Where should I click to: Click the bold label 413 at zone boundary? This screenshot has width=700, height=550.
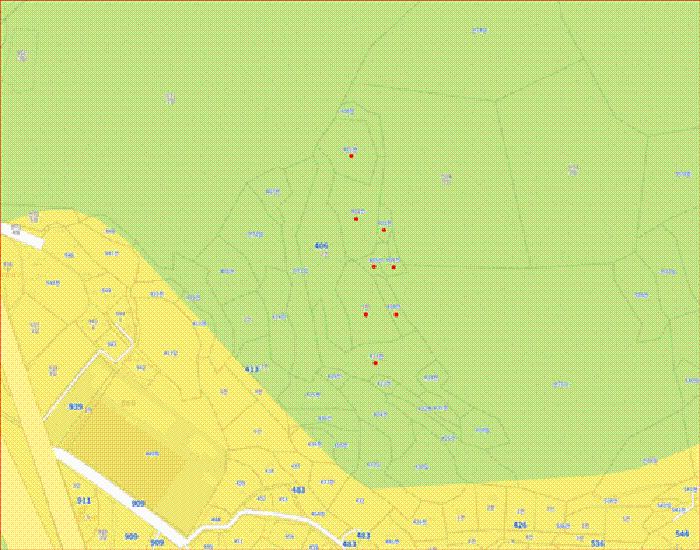coord(252,369)
